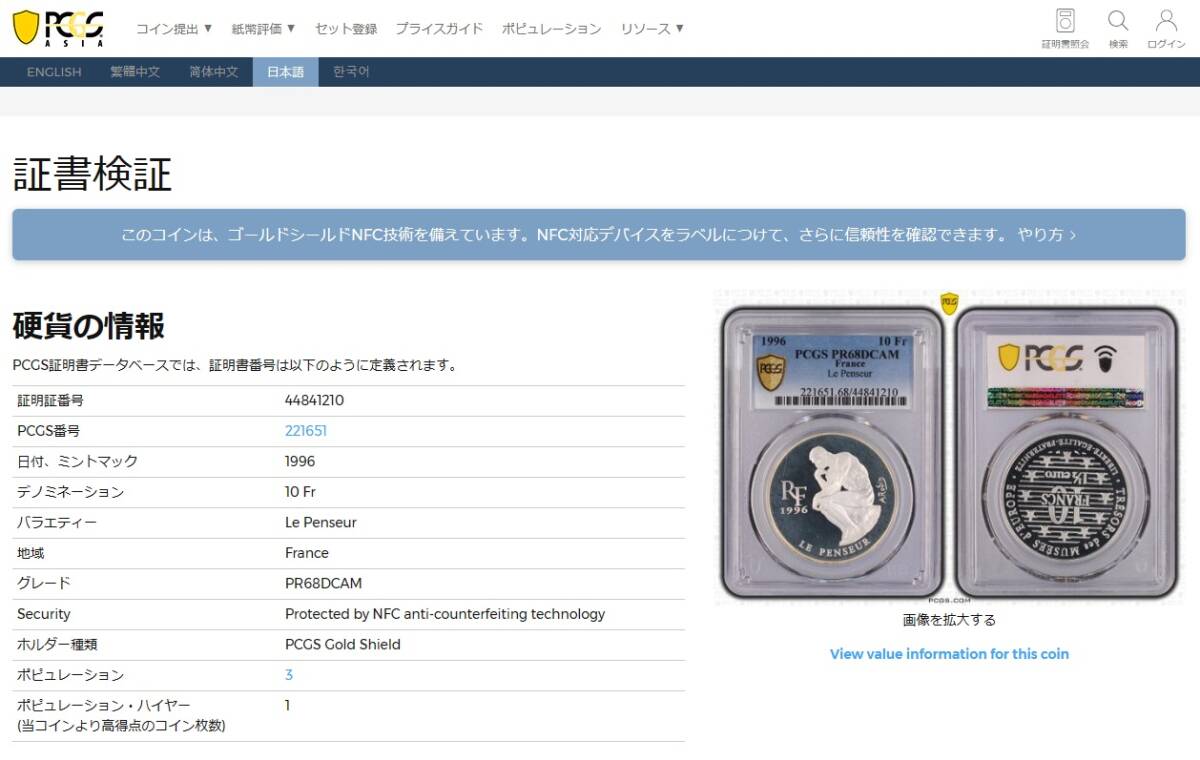Open the 検索 search magnifier icon
This screenshot has width=1200, height=760.
click(1118, 28)
